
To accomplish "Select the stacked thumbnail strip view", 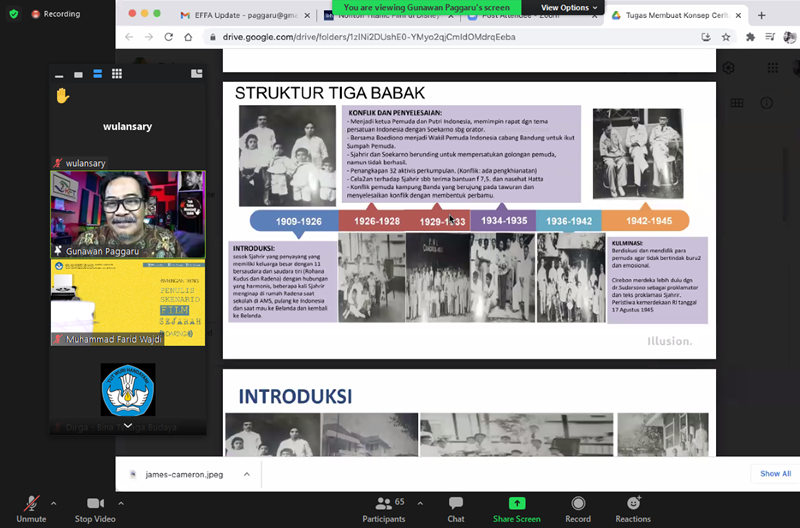I will click(x=97, y=74).
